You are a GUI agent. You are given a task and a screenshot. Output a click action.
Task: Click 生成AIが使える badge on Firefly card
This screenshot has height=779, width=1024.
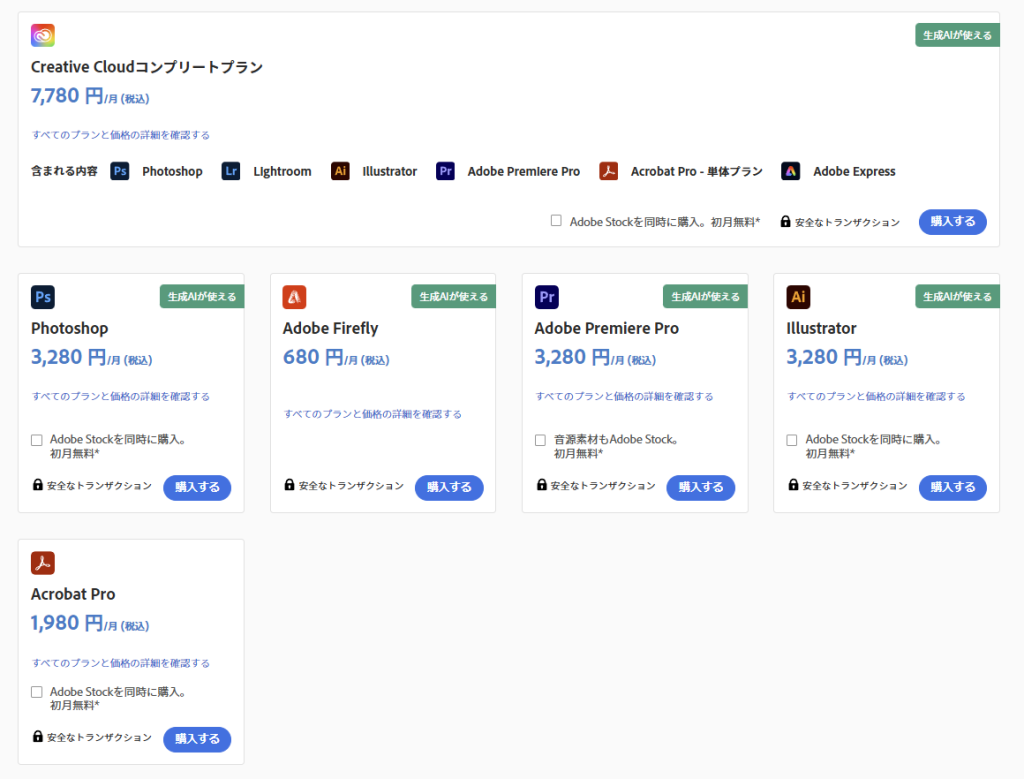click(x=453, y=297)
